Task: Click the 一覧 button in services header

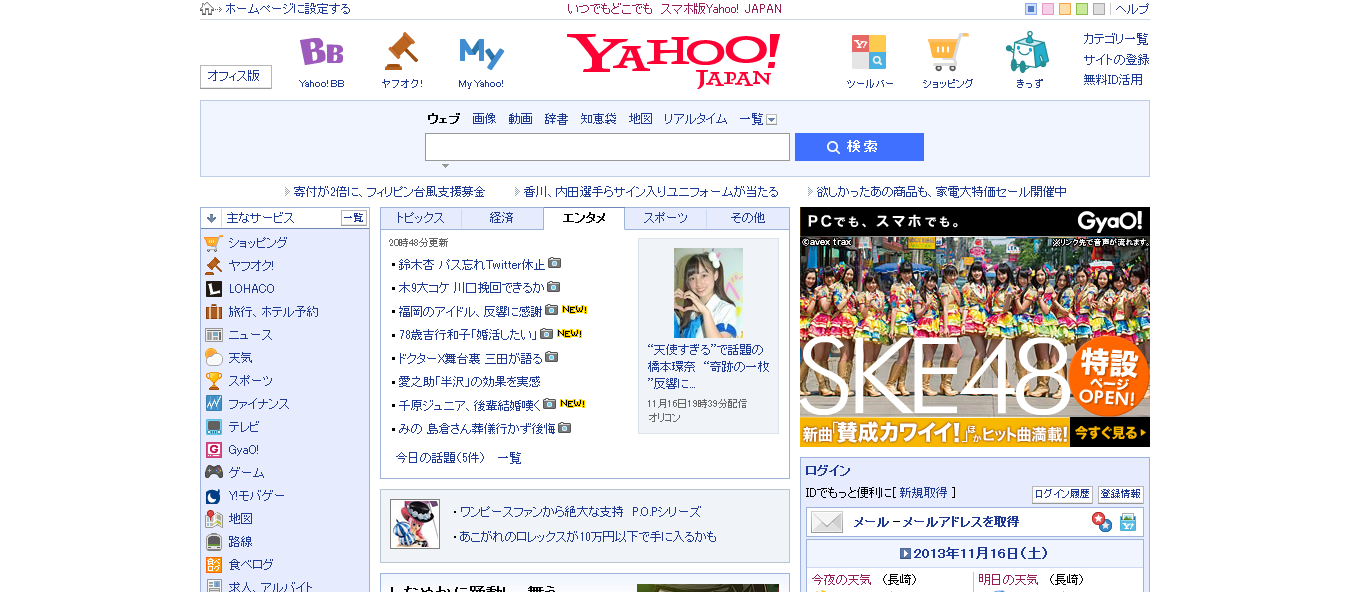Action: tap(354, 218)
